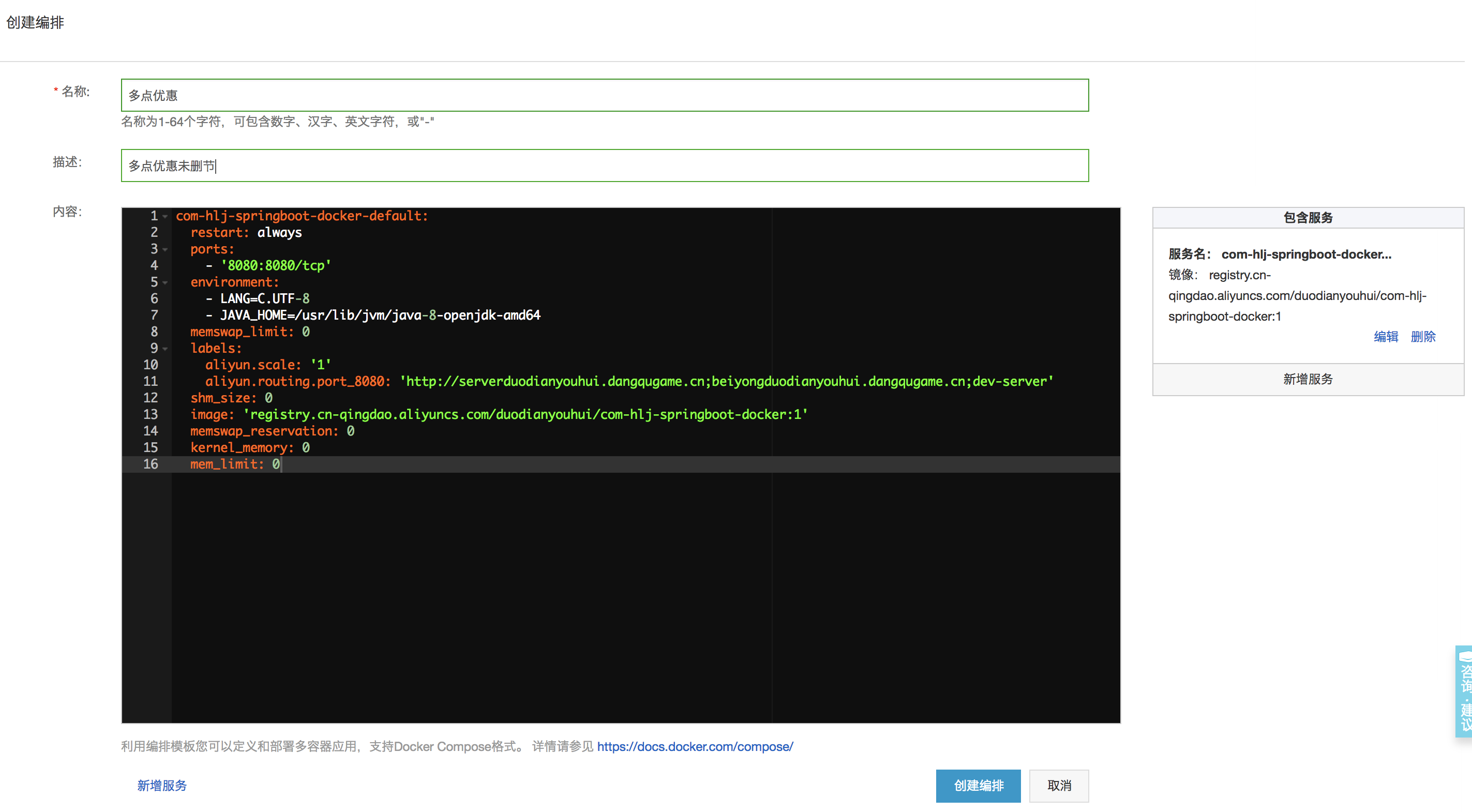Click the 描述 description input field
This screenshot has width=1472, height=812.
pyautogui.click(x=604, y=166)
